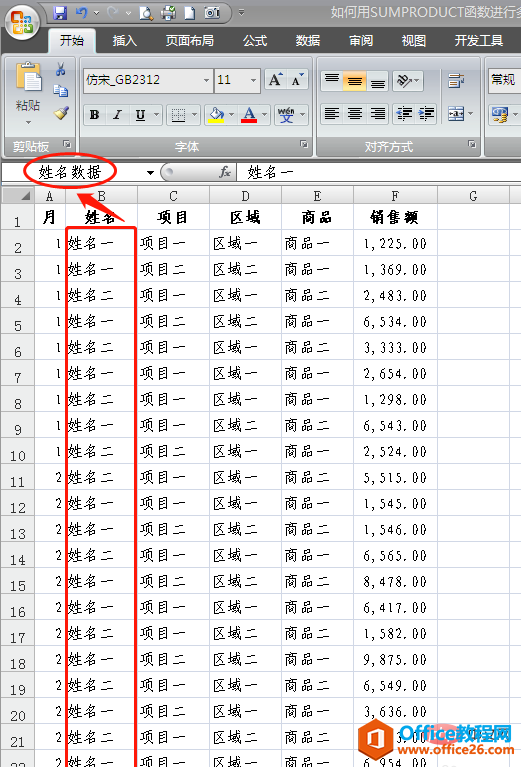The width and height of the screenshot is (521, 767).
Task: Open the undo history dropdown arrow
Action: pos(96,13)
